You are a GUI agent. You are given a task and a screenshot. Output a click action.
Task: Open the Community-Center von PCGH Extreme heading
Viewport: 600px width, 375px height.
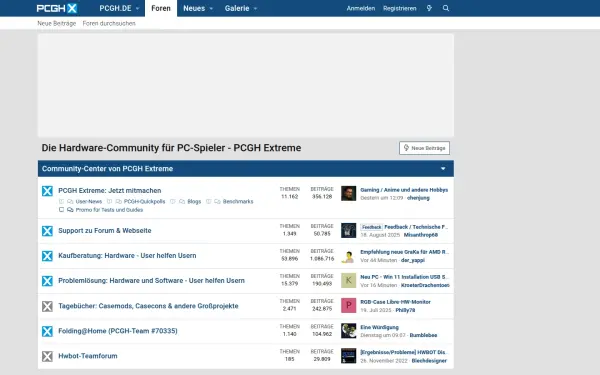pyautogui.click(x=108, y=169)
